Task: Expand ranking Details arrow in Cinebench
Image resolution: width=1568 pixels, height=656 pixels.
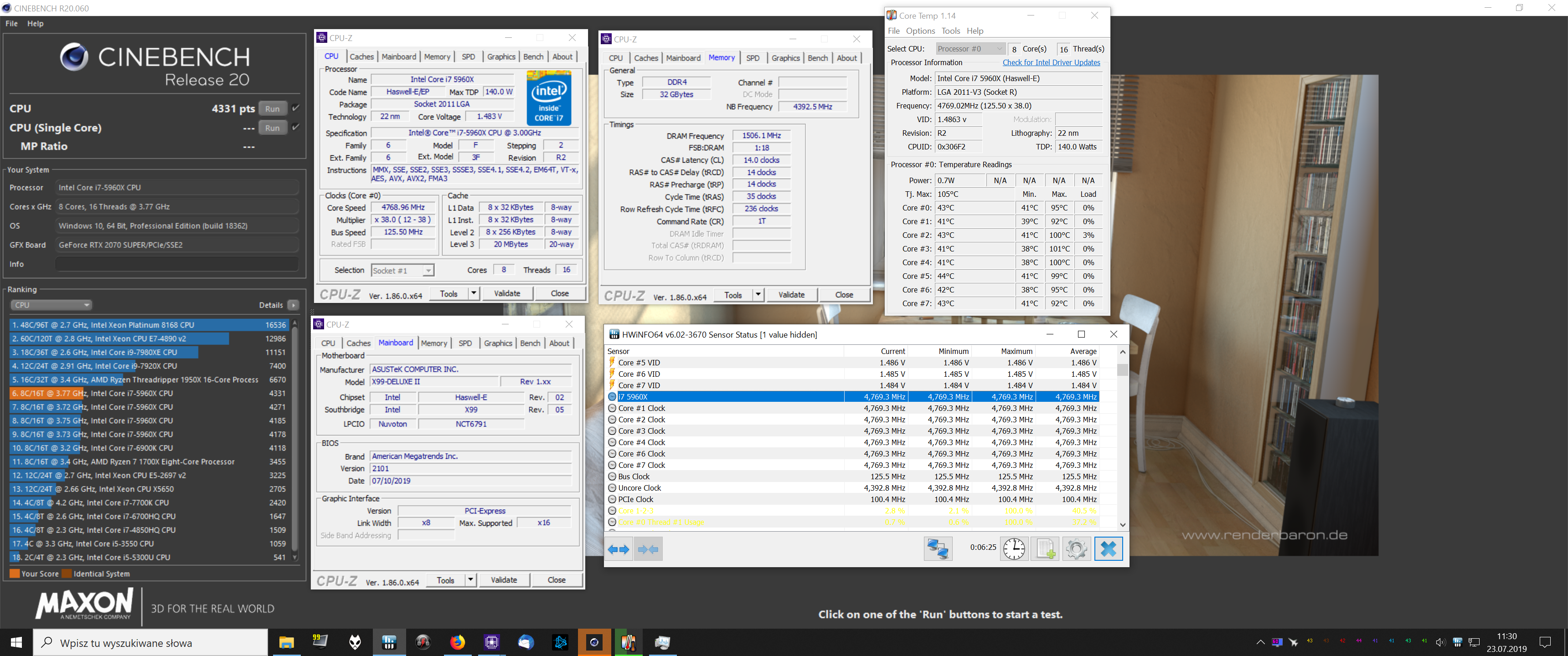Action: pyautogui.click(x=294, y=305)
